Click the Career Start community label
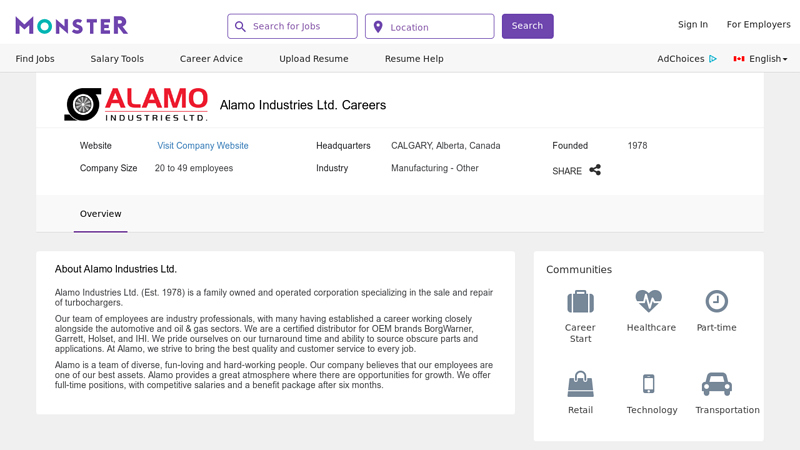800x450 pixels. [580, 333]
